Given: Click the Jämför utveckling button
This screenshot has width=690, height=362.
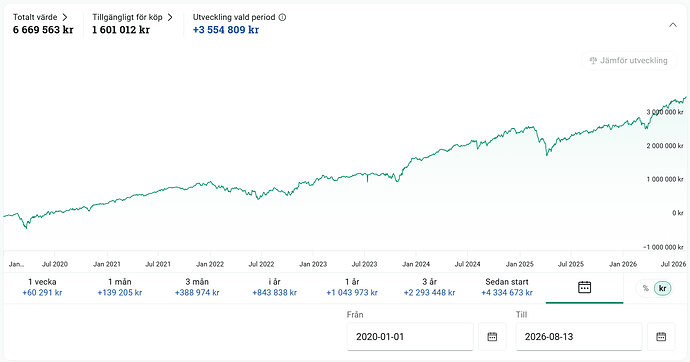Looking at the screenshot, I should pyautogui.click(x=629, y=61).
